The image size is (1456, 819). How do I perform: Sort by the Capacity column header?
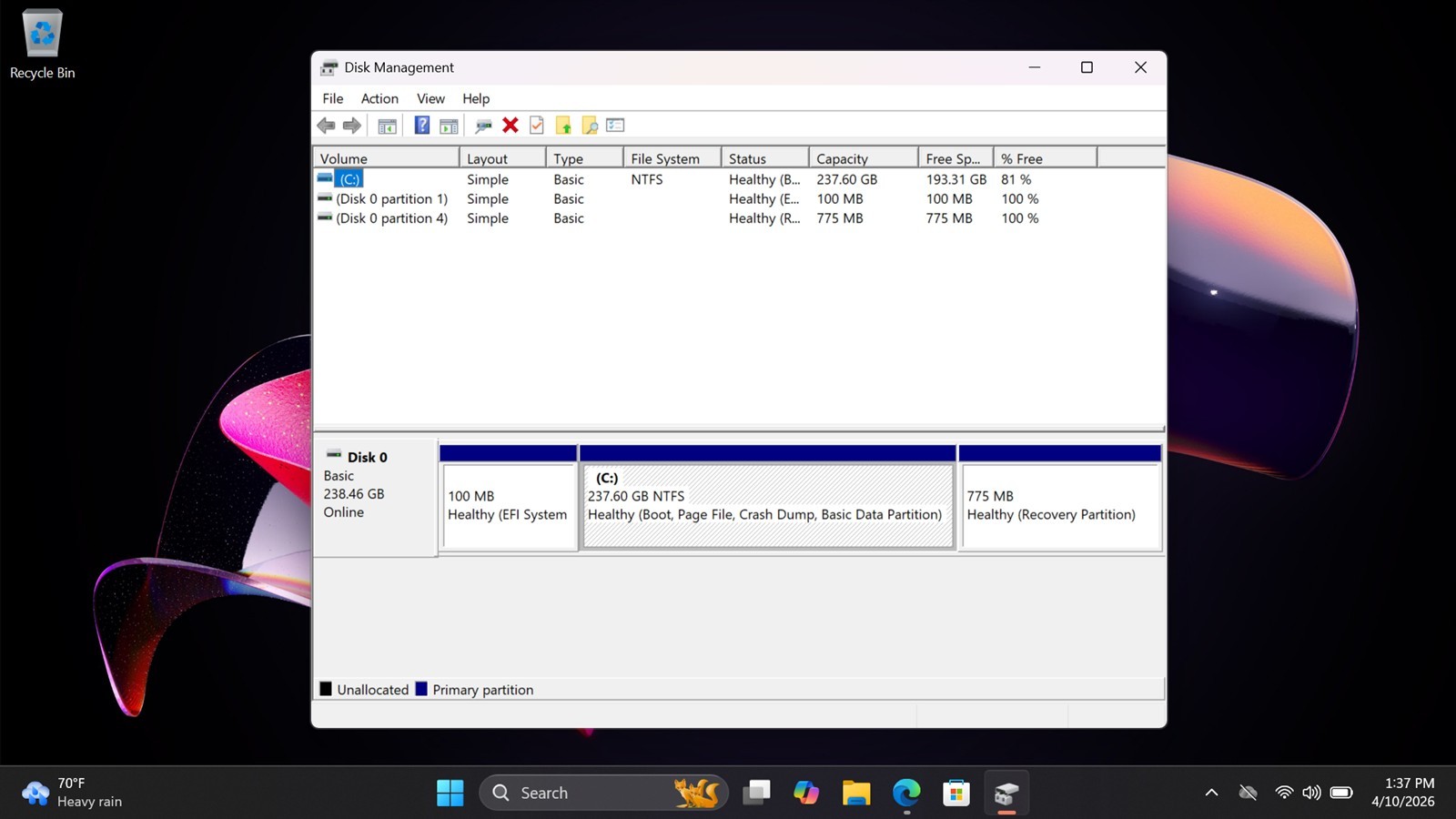tap(863, 158)
